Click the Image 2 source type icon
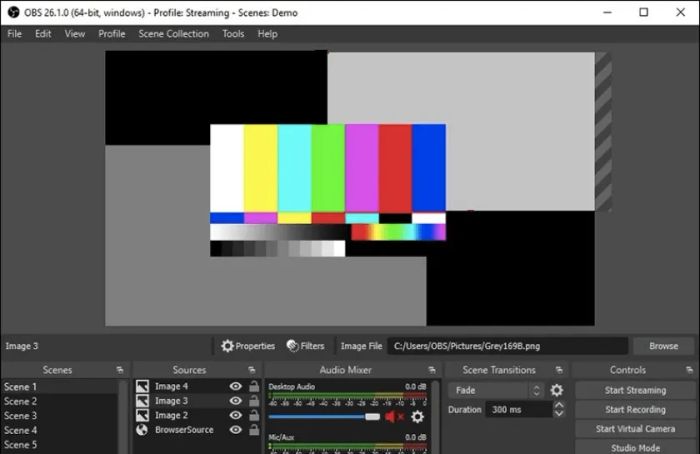The image size is (700, 454). click(x=142, y=415)
